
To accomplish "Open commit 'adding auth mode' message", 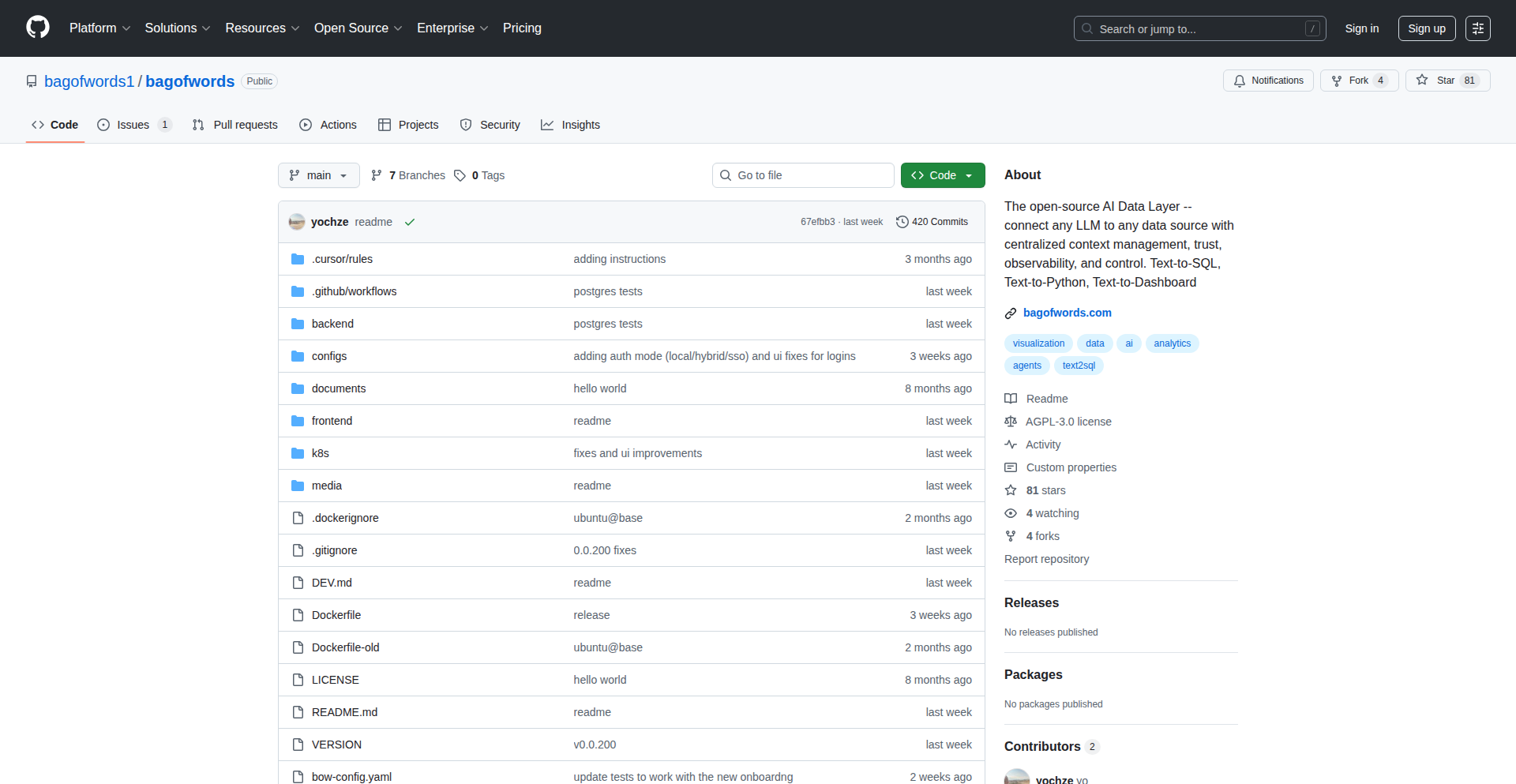I will pos(715,356).
